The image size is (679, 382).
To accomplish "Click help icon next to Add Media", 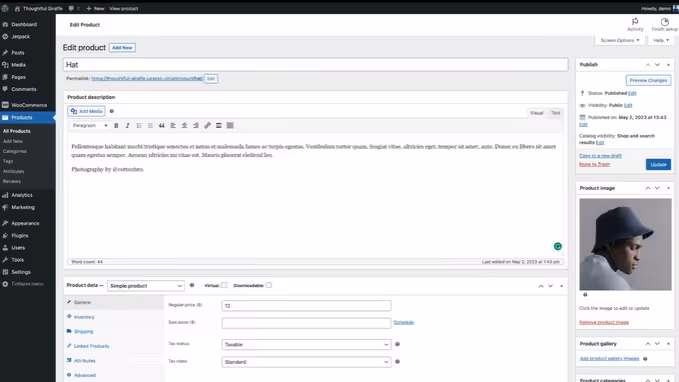I will tap(112, 111).
